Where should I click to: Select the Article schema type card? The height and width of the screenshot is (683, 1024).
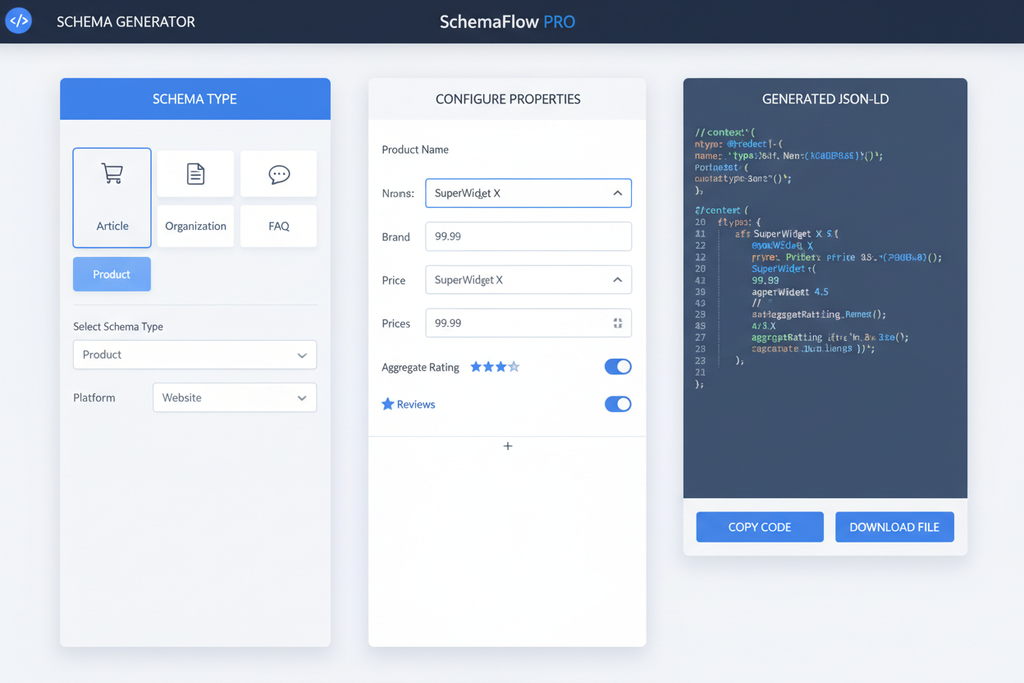(111, 197)
